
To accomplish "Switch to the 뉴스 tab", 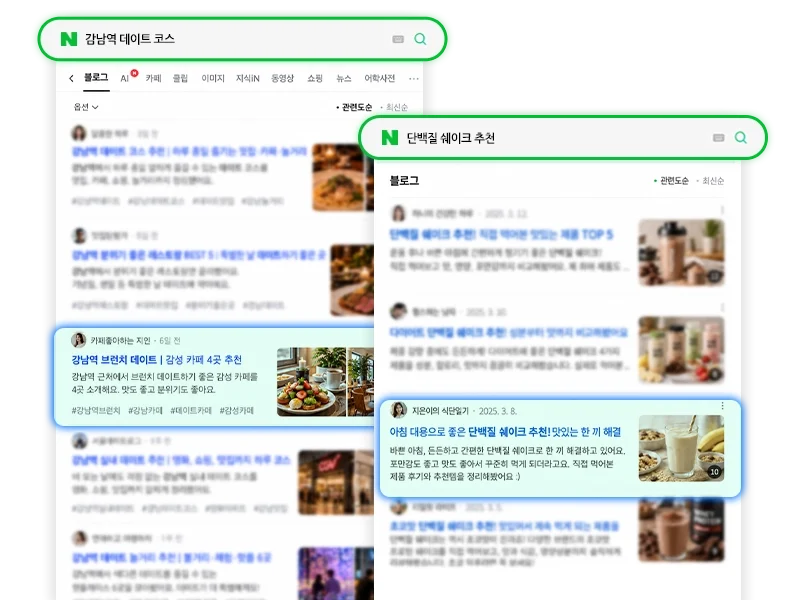I will click(343, 78).
